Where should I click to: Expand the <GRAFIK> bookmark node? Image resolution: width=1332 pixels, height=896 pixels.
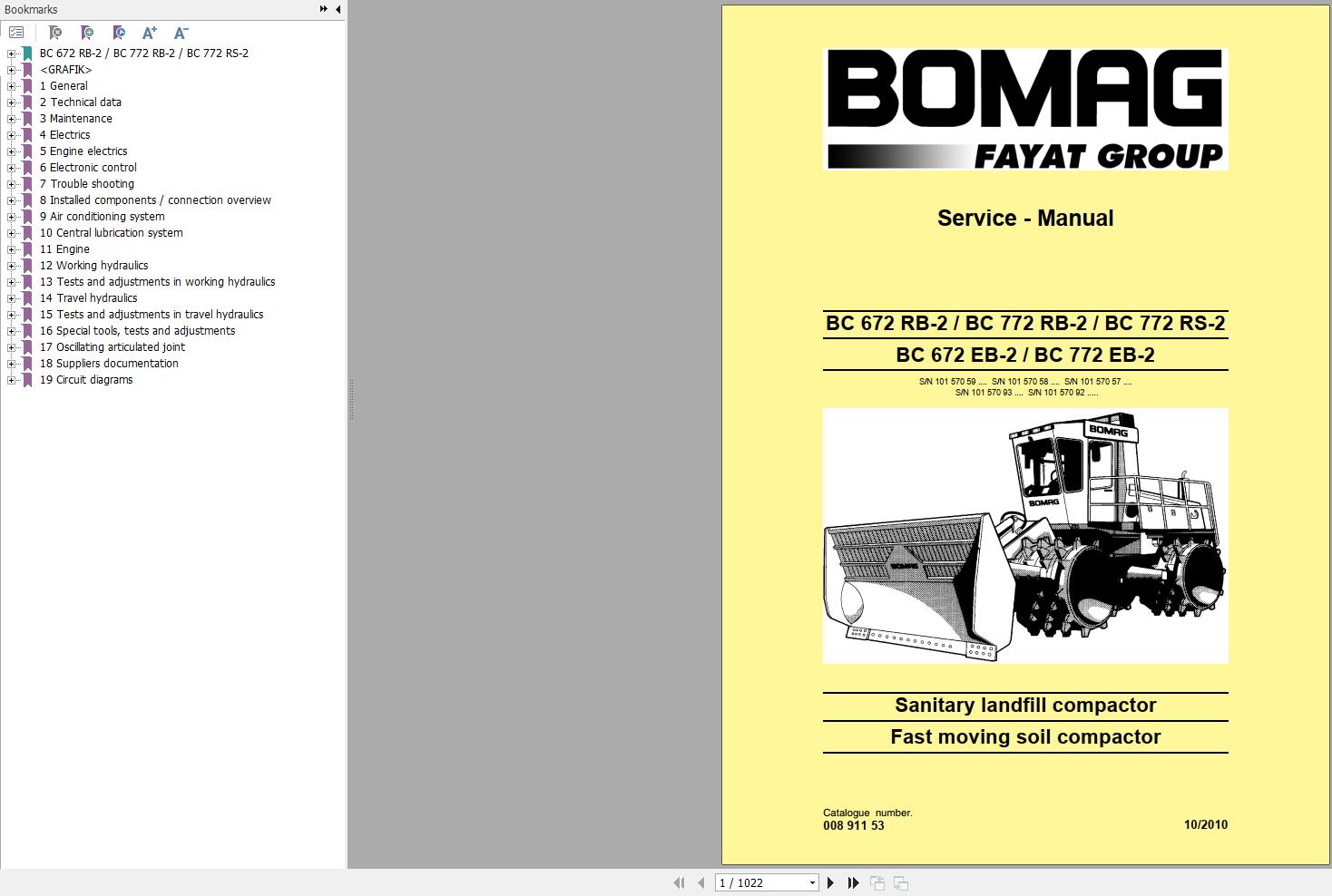(11, 70)
